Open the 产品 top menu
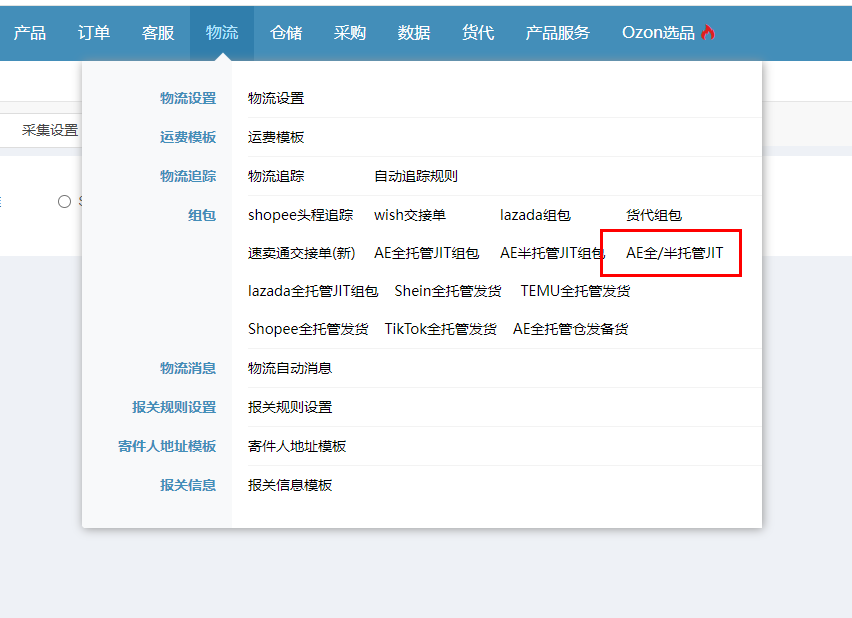Image resolution: width=852 pixels, height=618 pixels. 30,33
